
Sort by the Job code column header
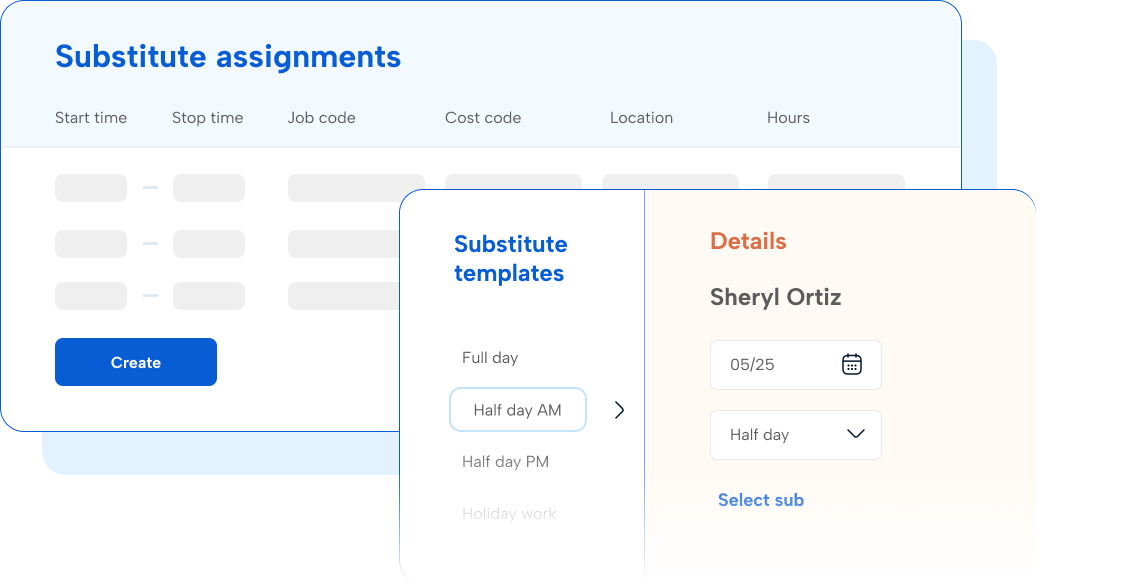point(321,118)
